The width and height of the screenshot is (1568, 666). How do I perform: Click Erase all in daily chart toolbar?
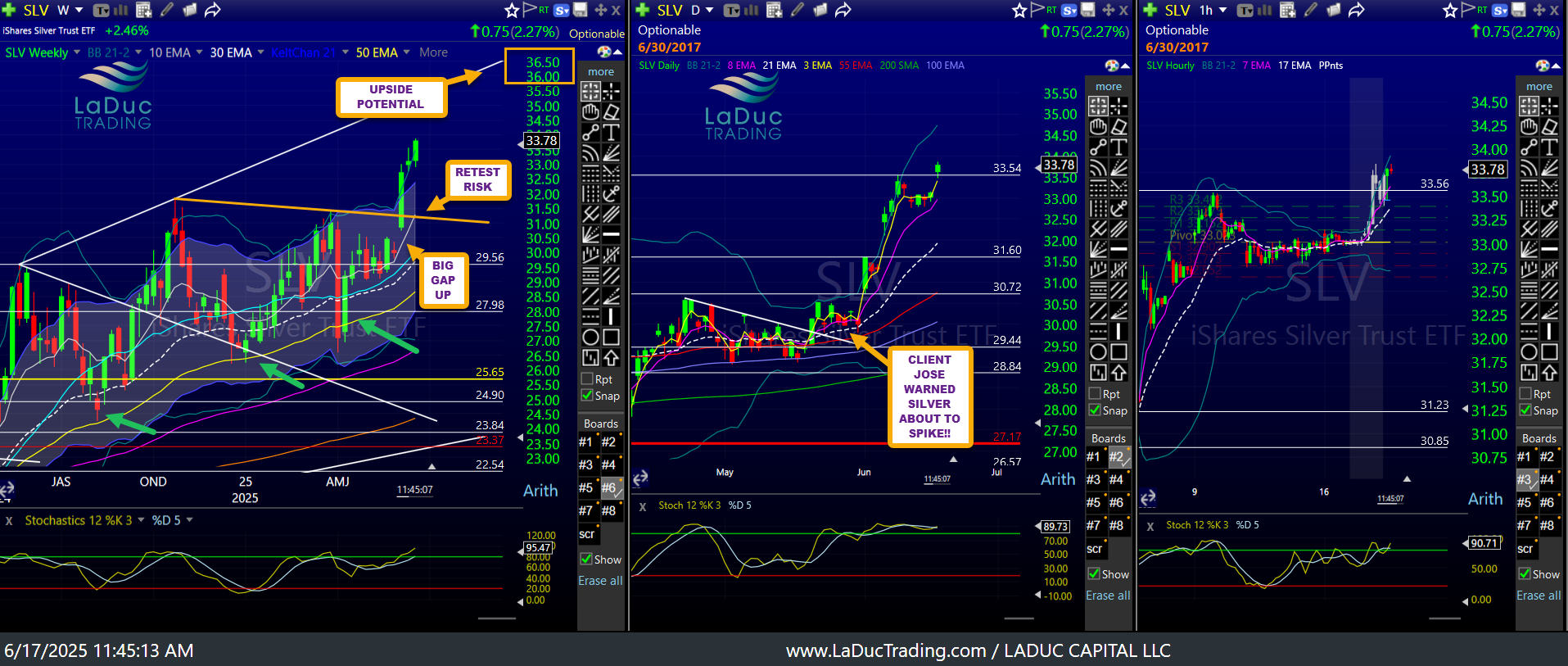pos(1108,596)
